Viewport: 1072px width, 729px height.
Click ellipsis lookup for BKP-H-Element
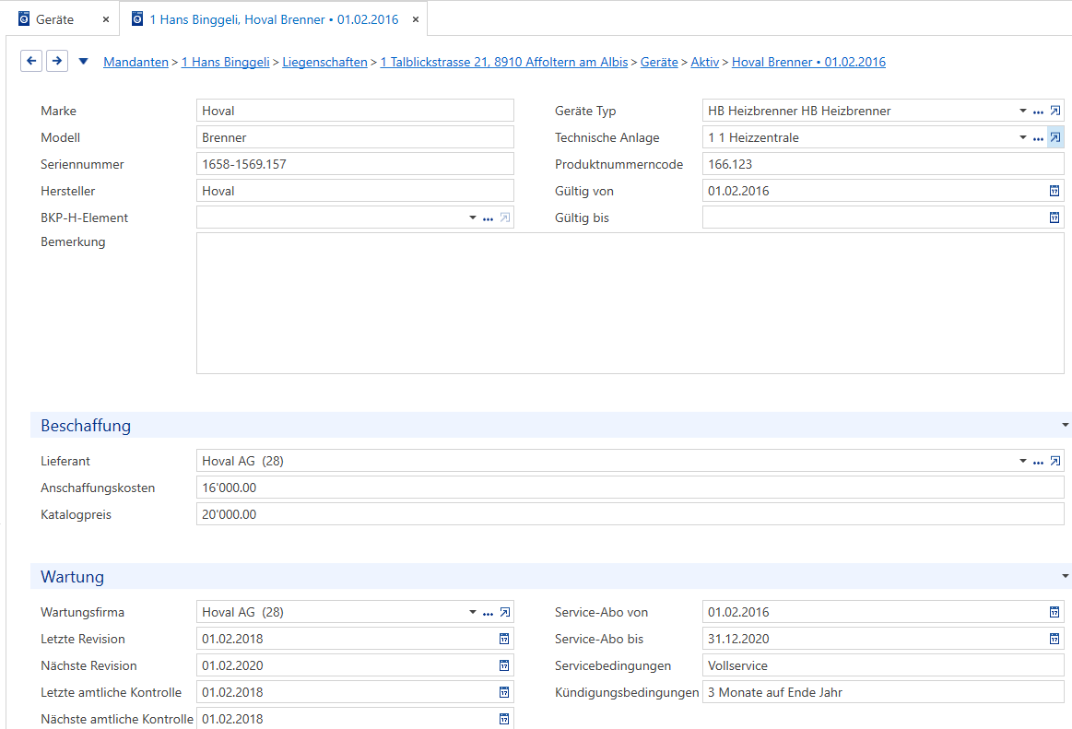(487, 219)
